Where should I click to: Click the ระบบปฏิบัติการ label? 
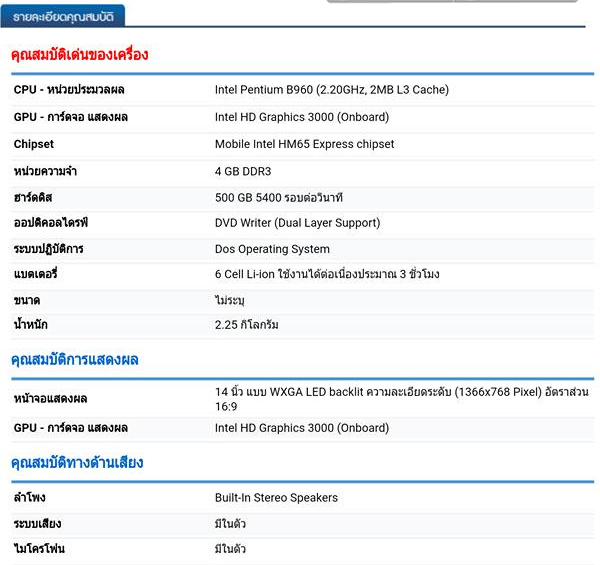49,249
